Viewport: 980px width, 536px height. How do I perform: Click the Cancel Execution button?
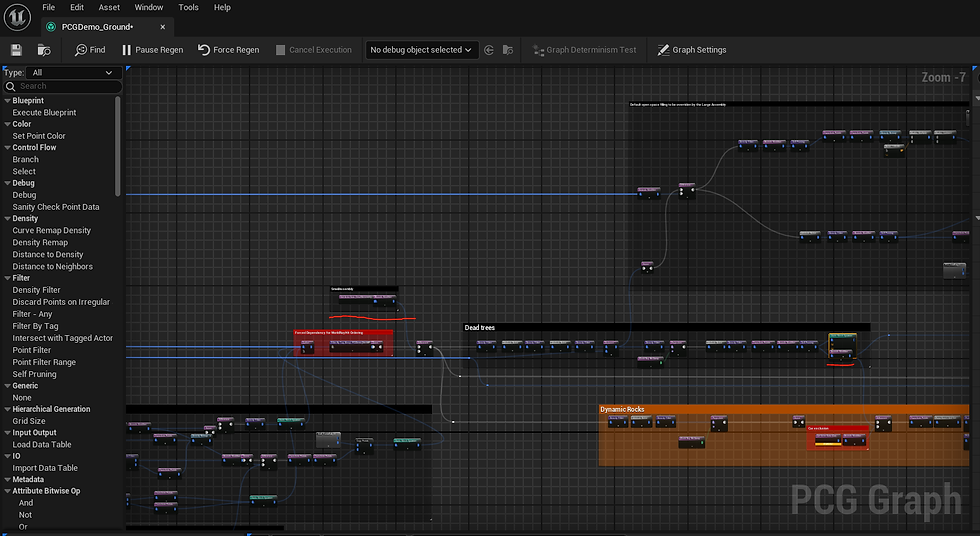[x=314, y=50]
